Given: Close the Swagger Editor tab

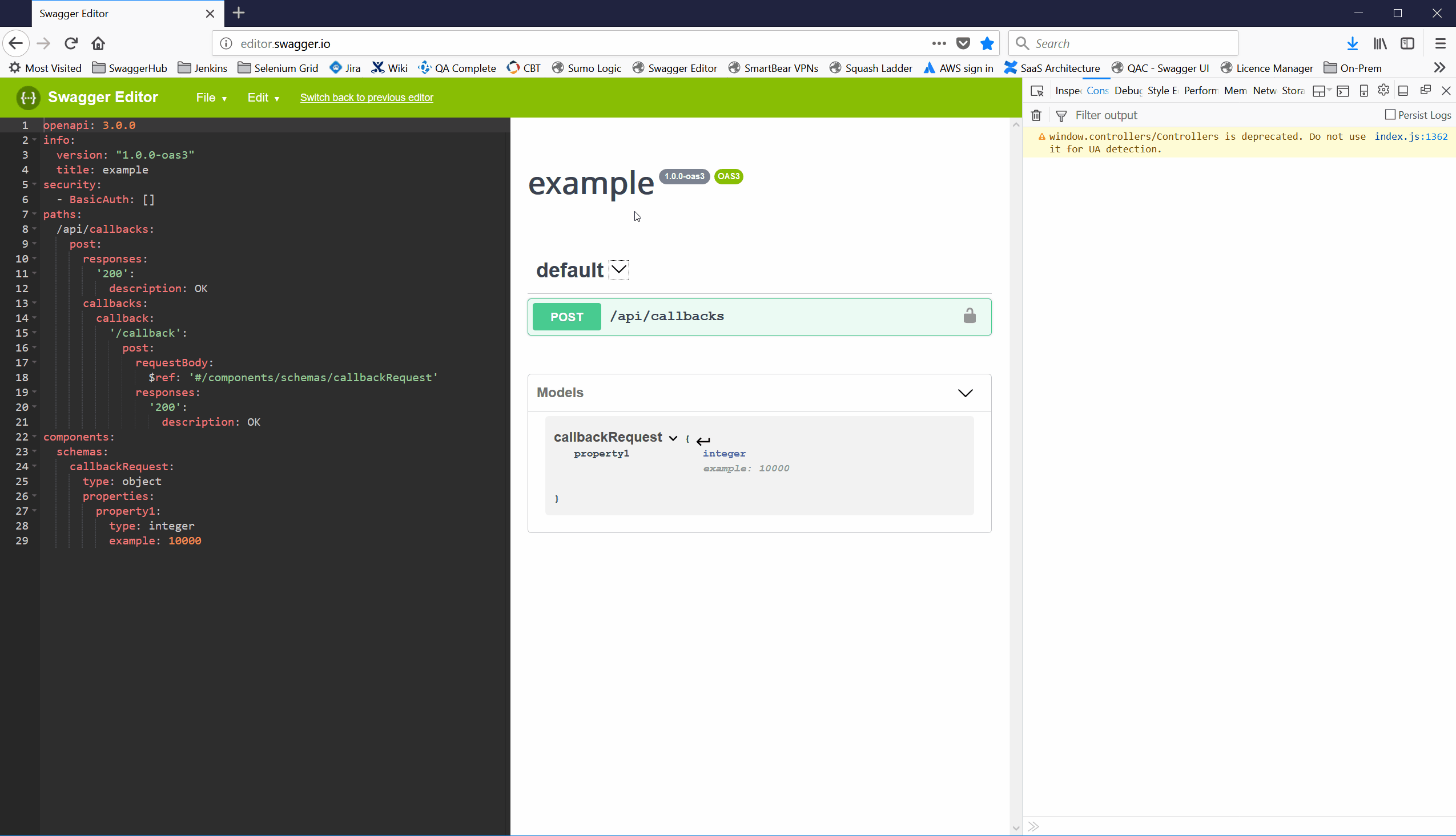Looking at the screenshot, I should point(210,13).
